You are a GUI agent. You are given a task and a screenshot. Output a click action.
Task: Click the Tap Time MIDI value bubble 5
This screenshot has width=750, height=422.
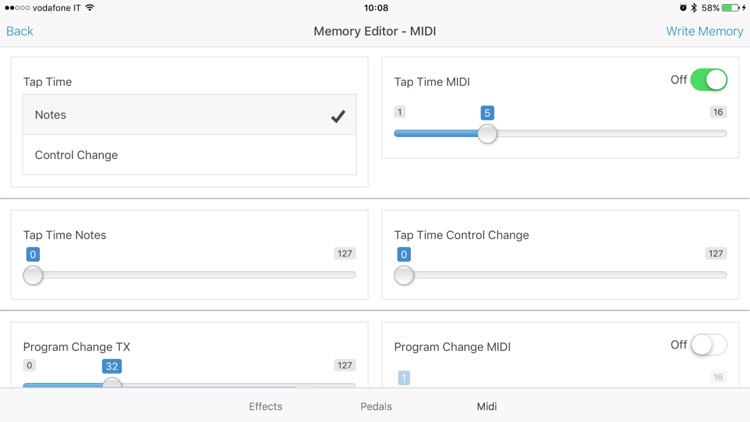click(487, 113)
